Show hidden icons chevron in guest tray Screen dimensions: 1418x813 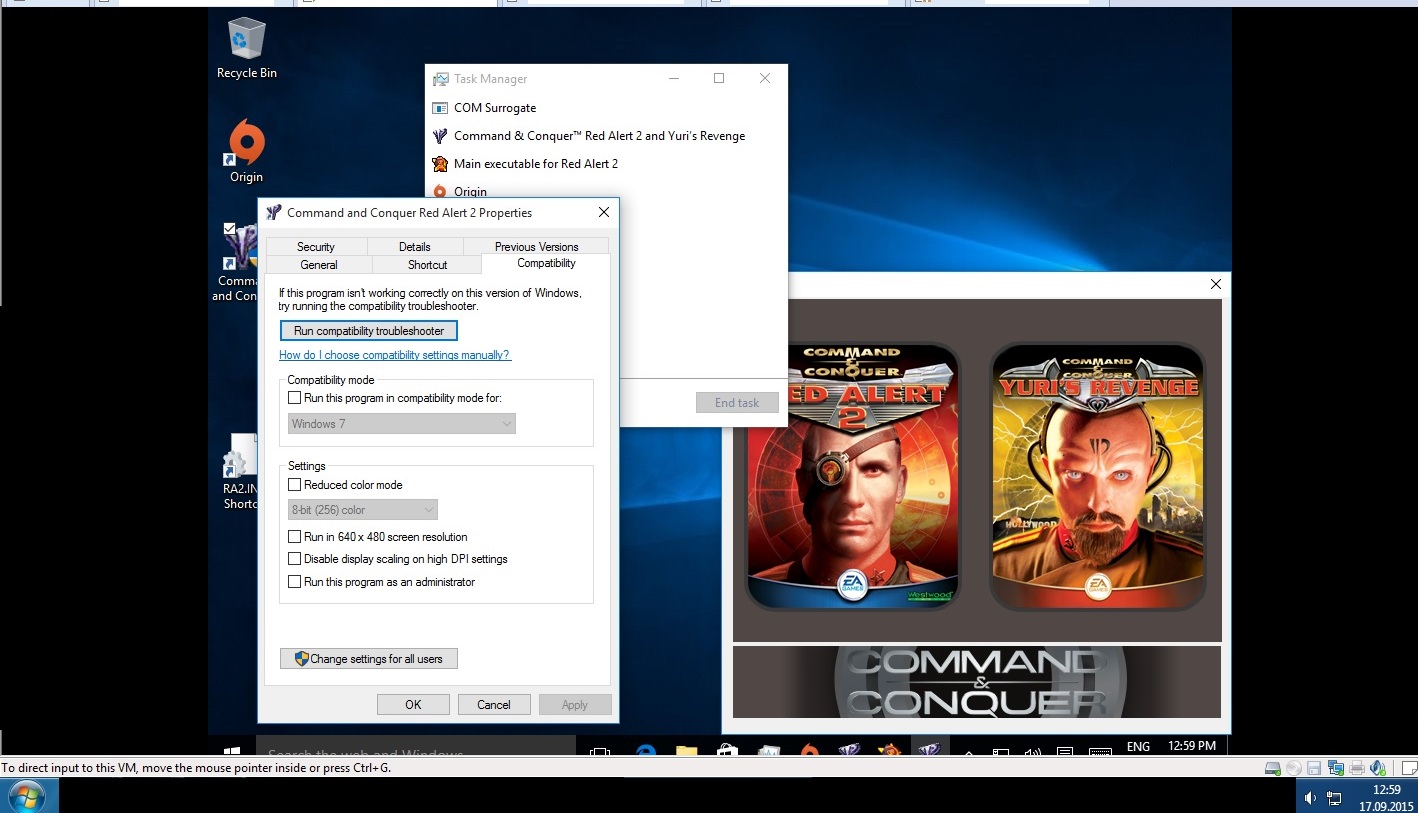[968, 751]
